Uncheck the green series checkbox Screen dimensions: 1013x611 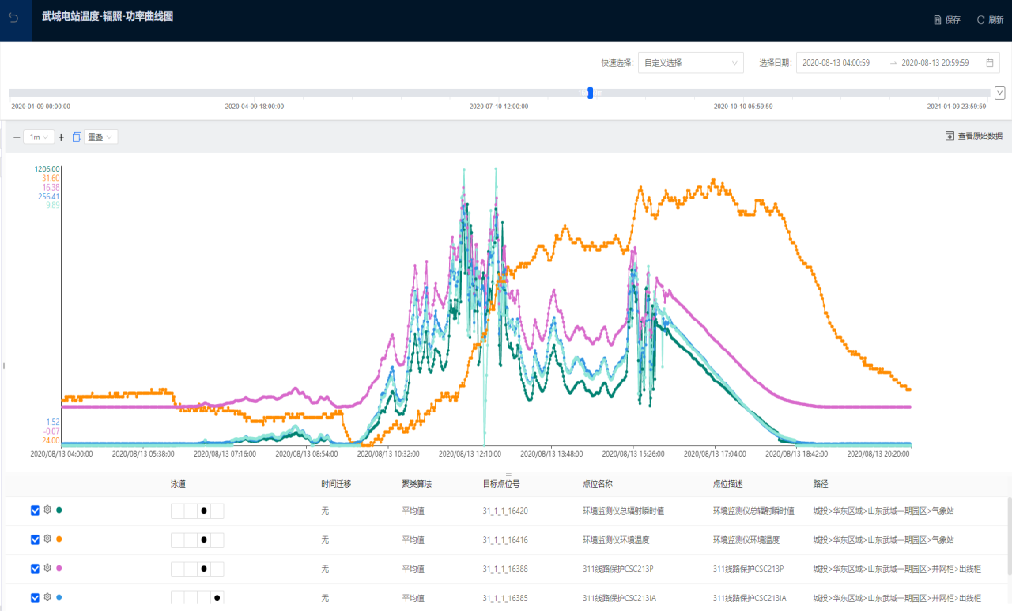[36, 510]
